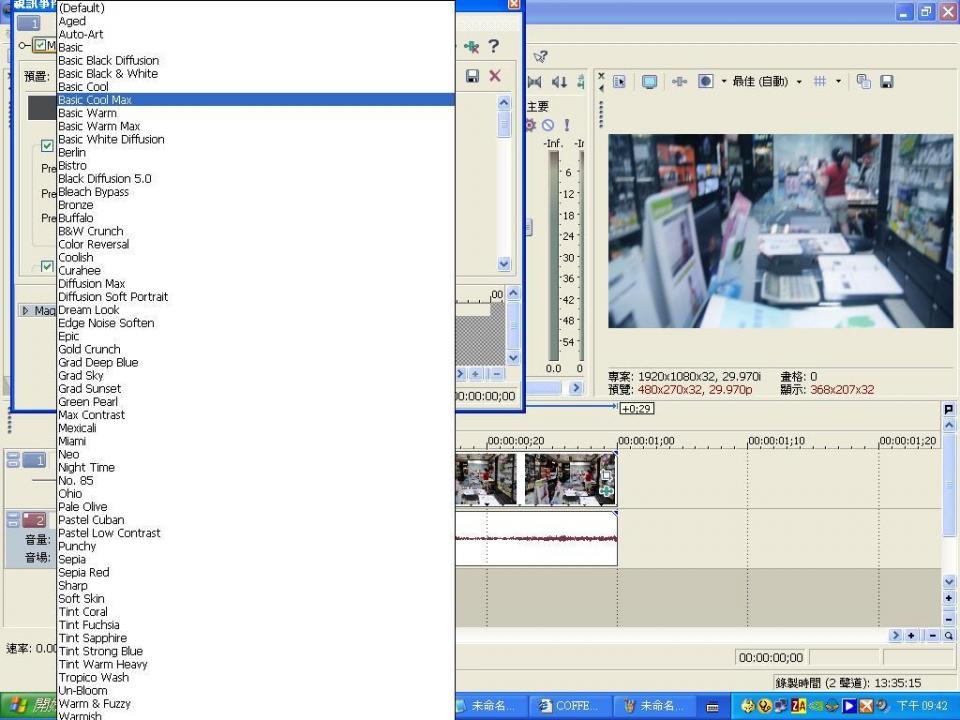Open the overlays grid dropdown arrow
This screenshot has width=960, height=720.
(x=838, y=82)
